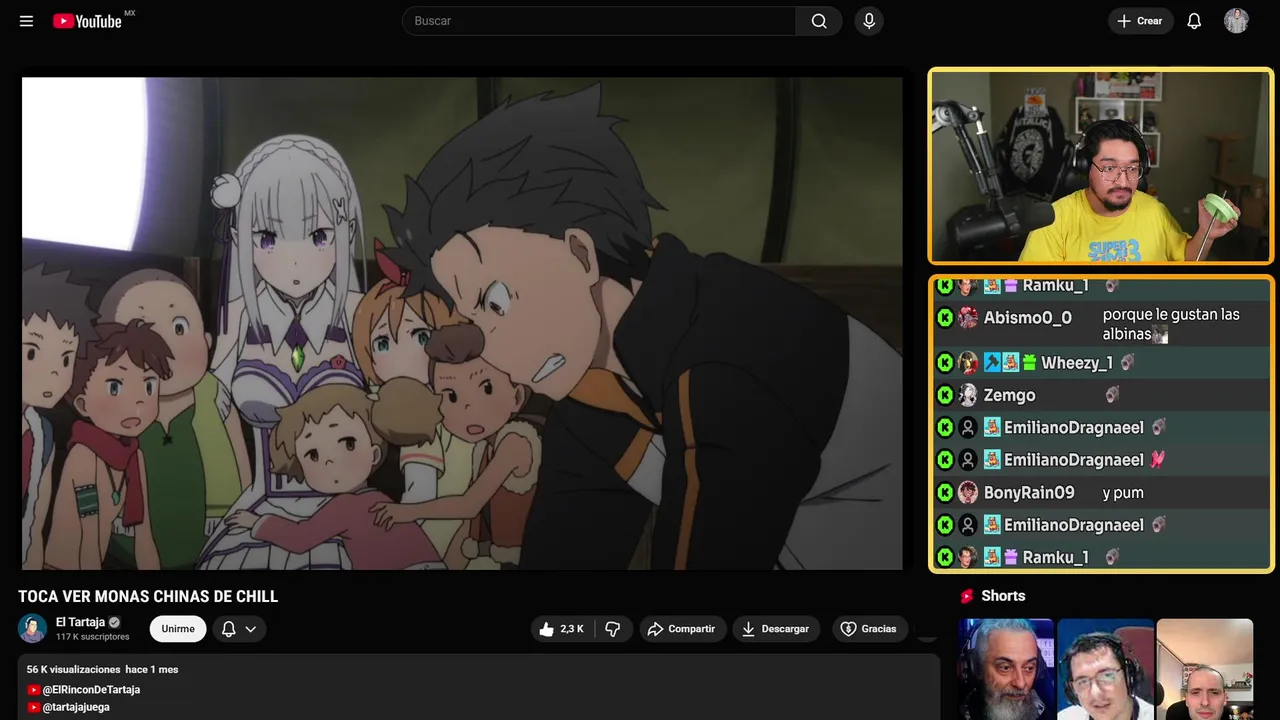Click the video title TOCA VER MONAS CHINAS
The height and width of the screenshot is (720, 1280).
pyautogui.click(x=148, y=597)
